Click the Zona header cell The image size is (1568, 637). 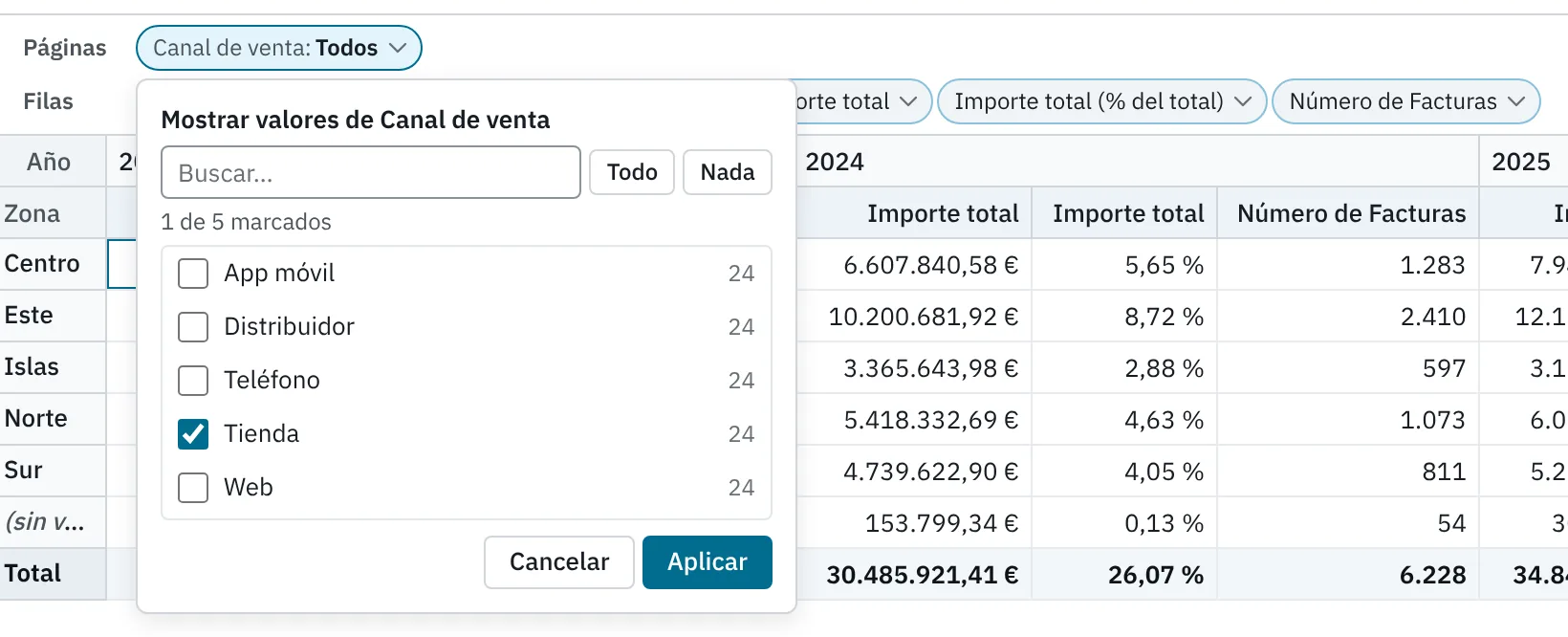click(53, 213)
